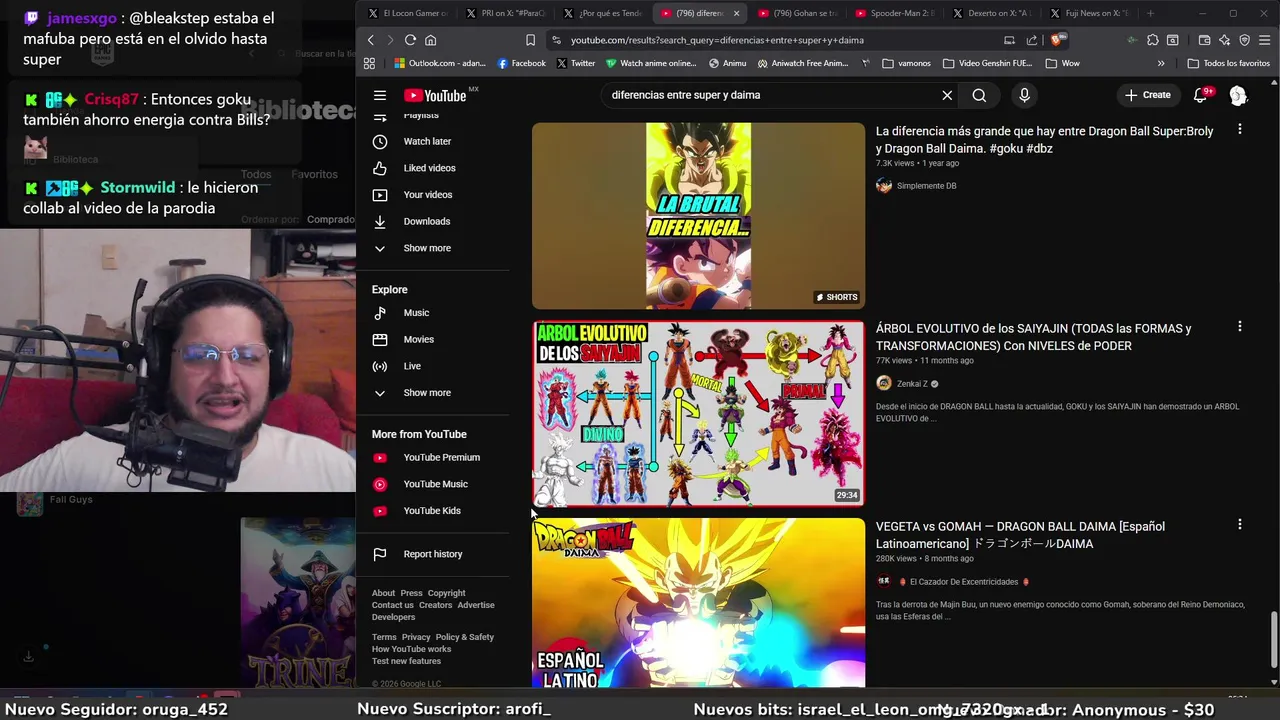Open the Watch anime online bookmark
This screenshot has height=720, width=1280.
pyautogui.click(x=651, y=63)
